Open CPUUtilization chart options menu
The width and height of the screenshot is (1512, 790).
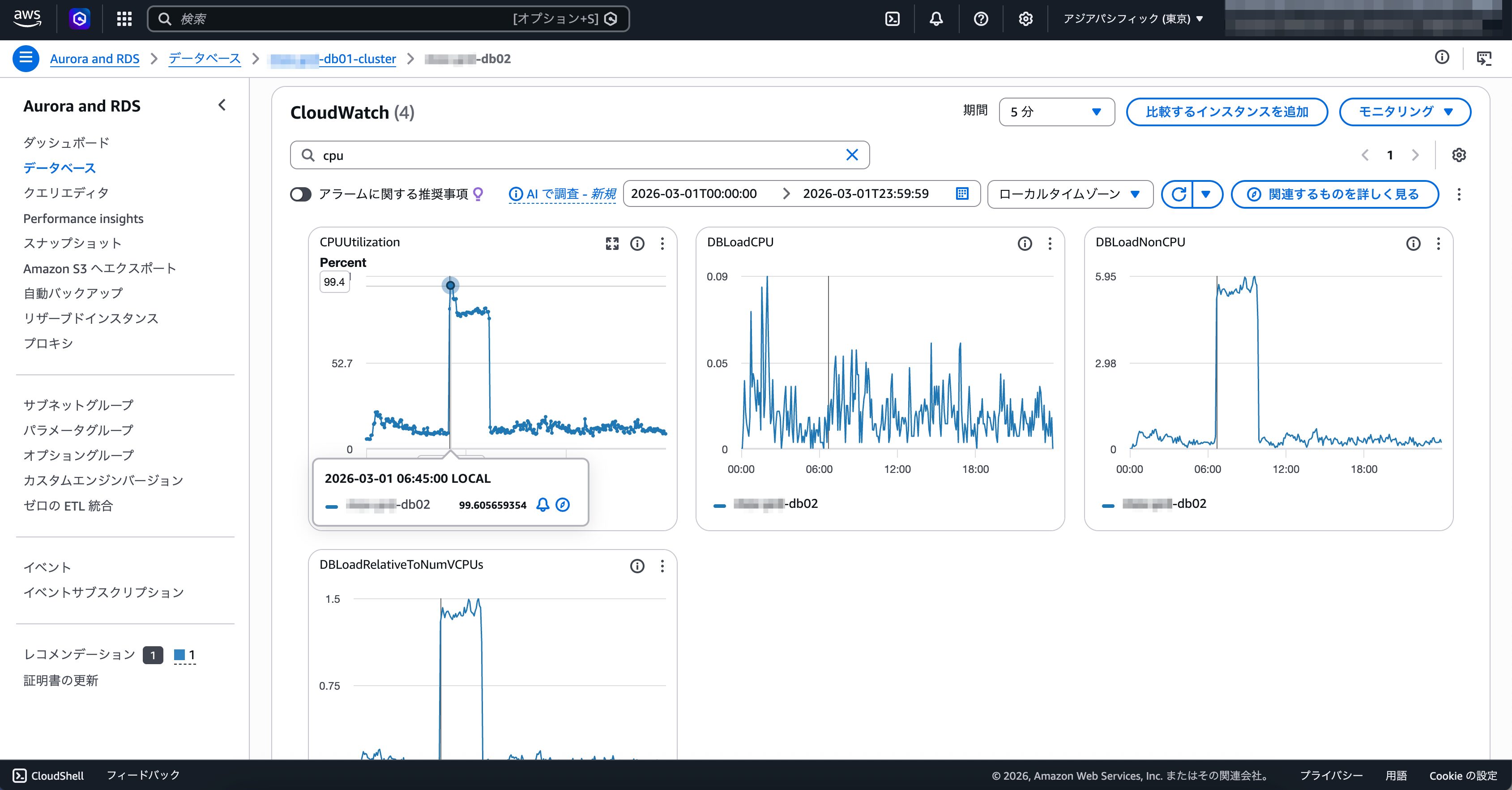[662, 243]
